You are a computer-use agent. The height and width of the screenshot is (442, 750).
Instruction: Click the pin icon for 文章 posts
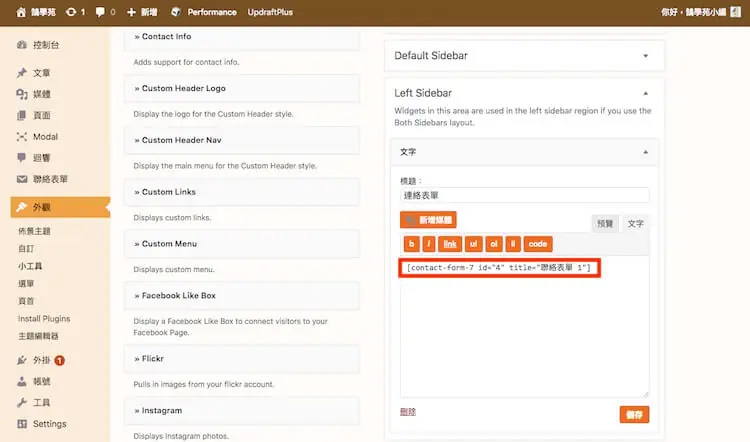click(22, 73)
